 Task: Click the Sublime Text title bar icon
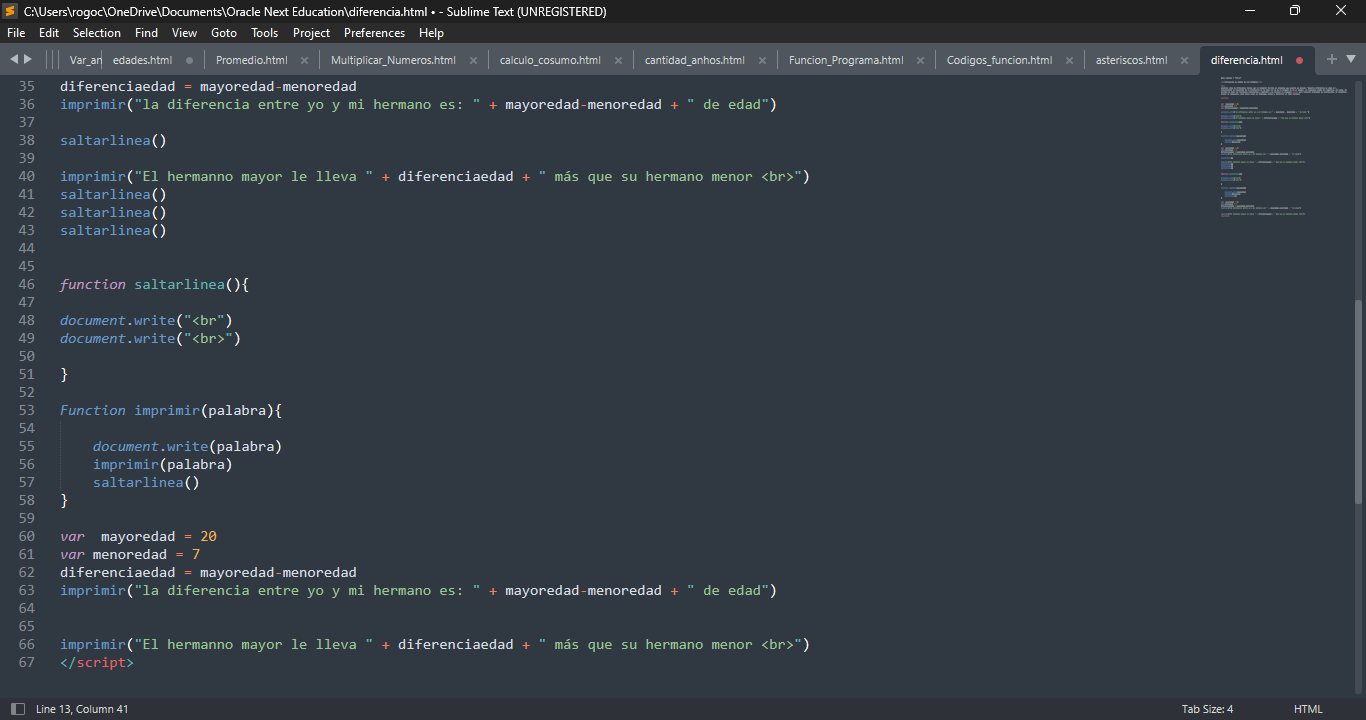10,11
